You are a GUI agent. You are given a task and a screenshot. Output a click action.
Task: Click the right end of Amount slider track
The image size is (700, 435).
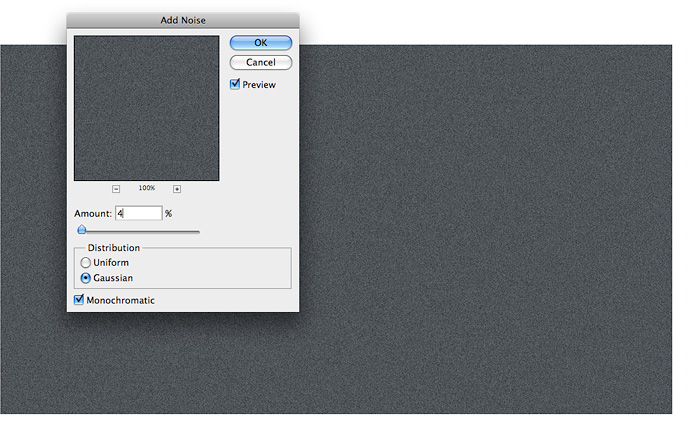tap(198, 231)
